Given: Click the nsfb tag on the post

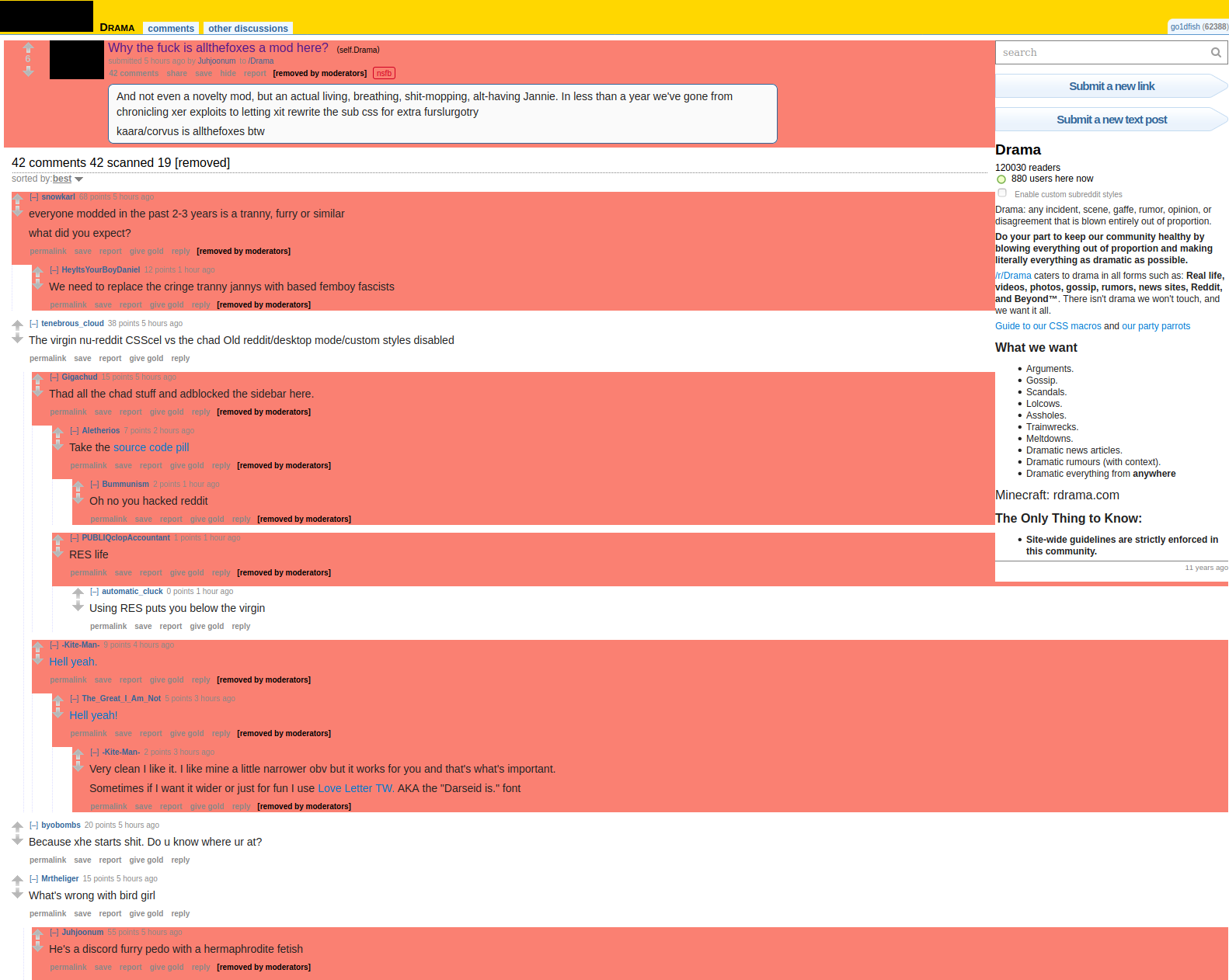Looking at the screenshot, I should point(385,74).
